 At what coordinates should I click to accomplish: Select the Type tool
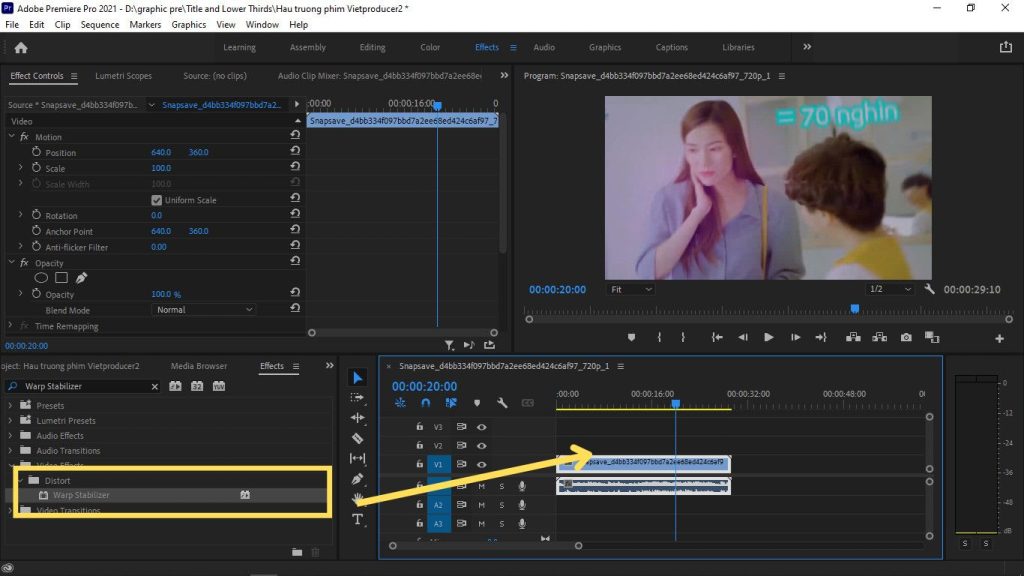coord(358,519)
